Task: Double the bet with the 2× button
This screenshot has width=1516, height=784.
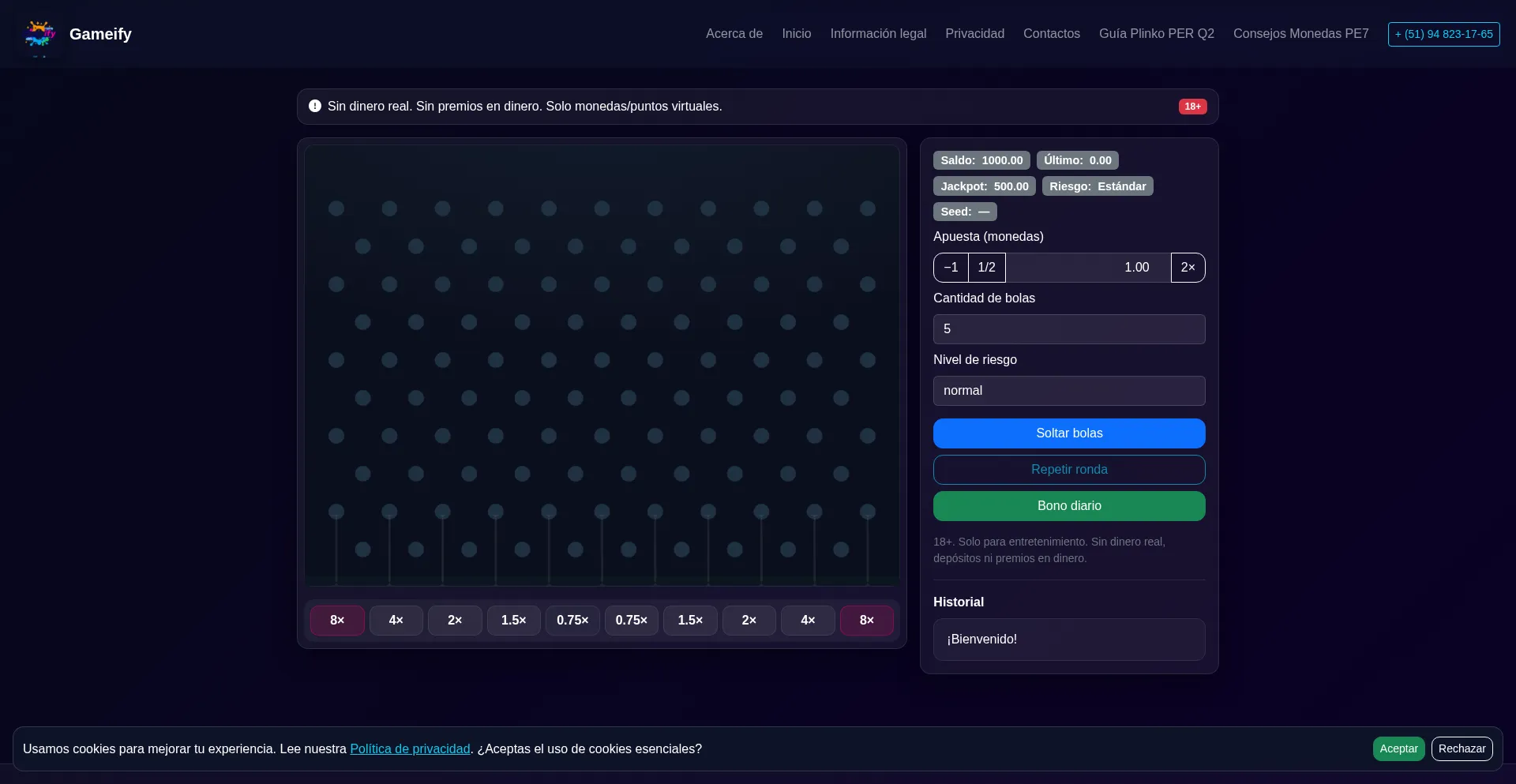Action: click(x=1188, y=267)
